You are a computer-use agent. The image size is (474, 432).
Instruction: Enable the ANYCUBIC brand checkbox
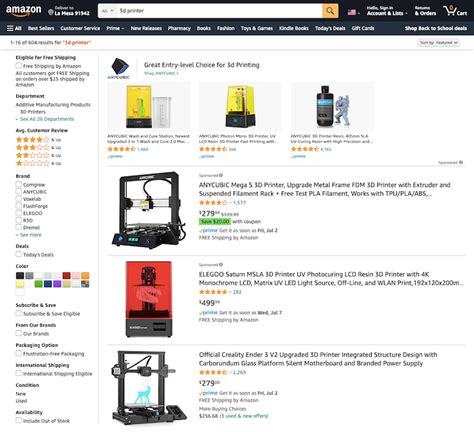pyautogui.click(x=19, y=191)
